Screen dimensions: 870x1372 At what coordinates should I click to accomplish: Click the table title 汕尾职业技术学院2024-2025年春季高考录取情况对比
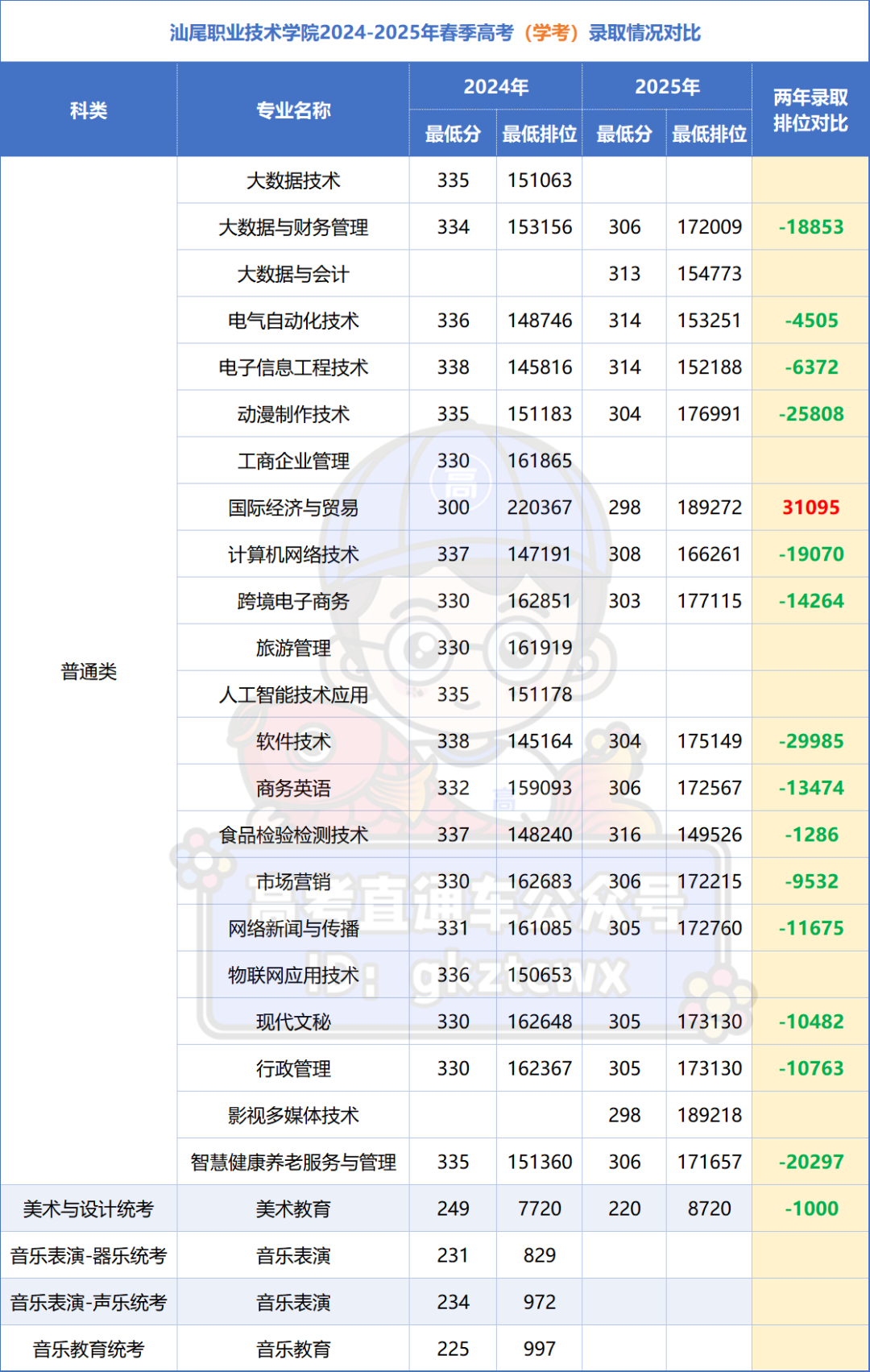(435, 33)
